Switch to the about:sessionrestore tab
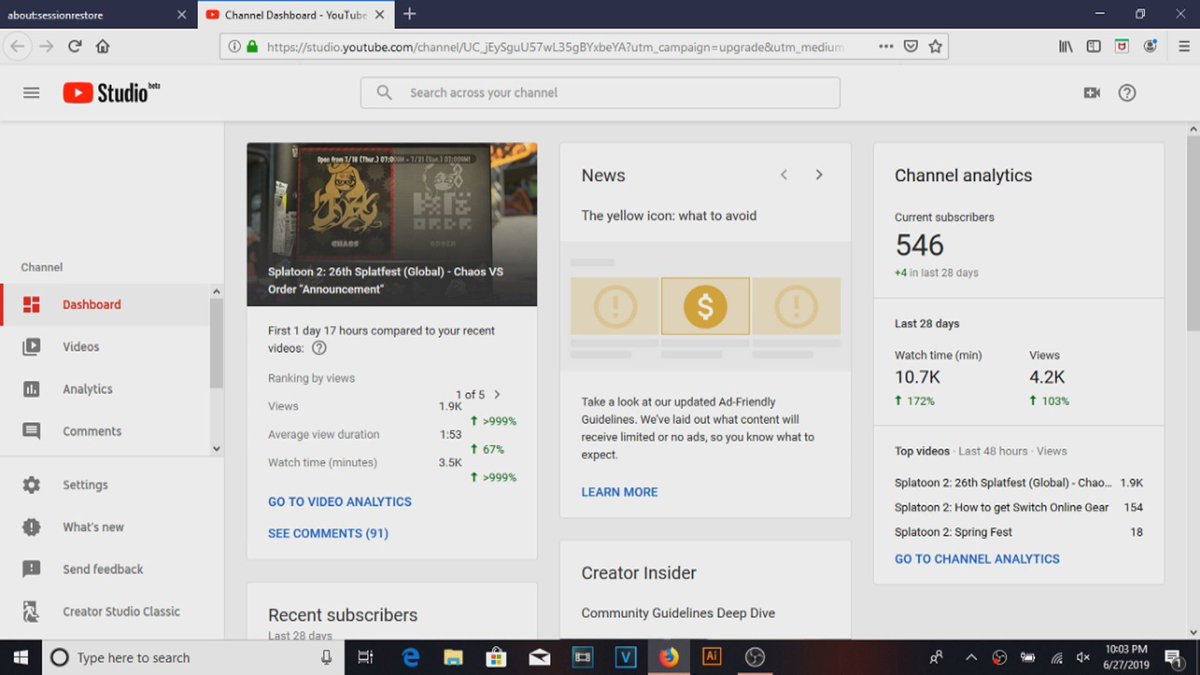This screenshot has height=675, width=1200. [x=88, y=15]
